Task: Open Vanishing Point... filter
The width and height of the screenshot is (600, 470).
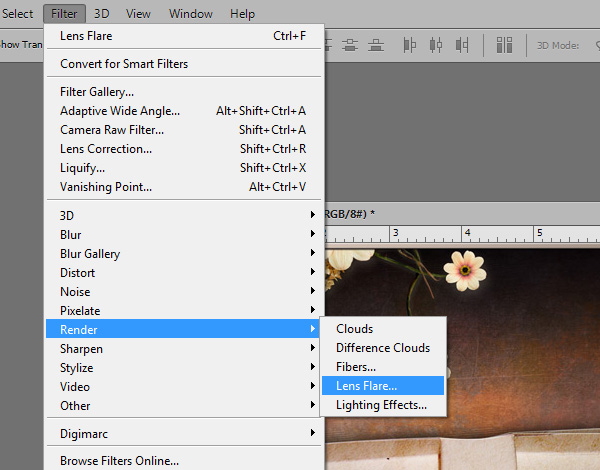Action: click(x=184, y=187)
